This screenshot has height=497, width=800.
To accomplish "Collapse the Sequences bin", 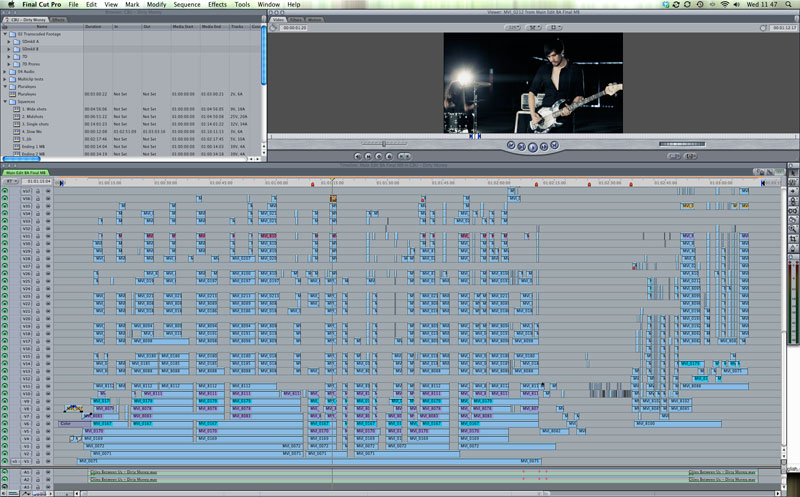I will 6,102.
